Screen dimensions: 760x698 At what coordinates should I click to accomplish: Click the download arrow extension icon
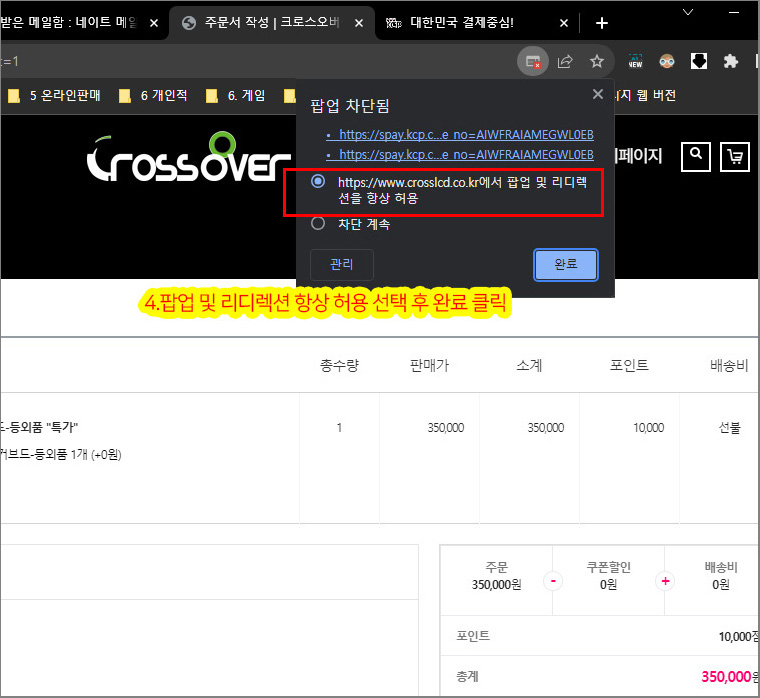699,61
